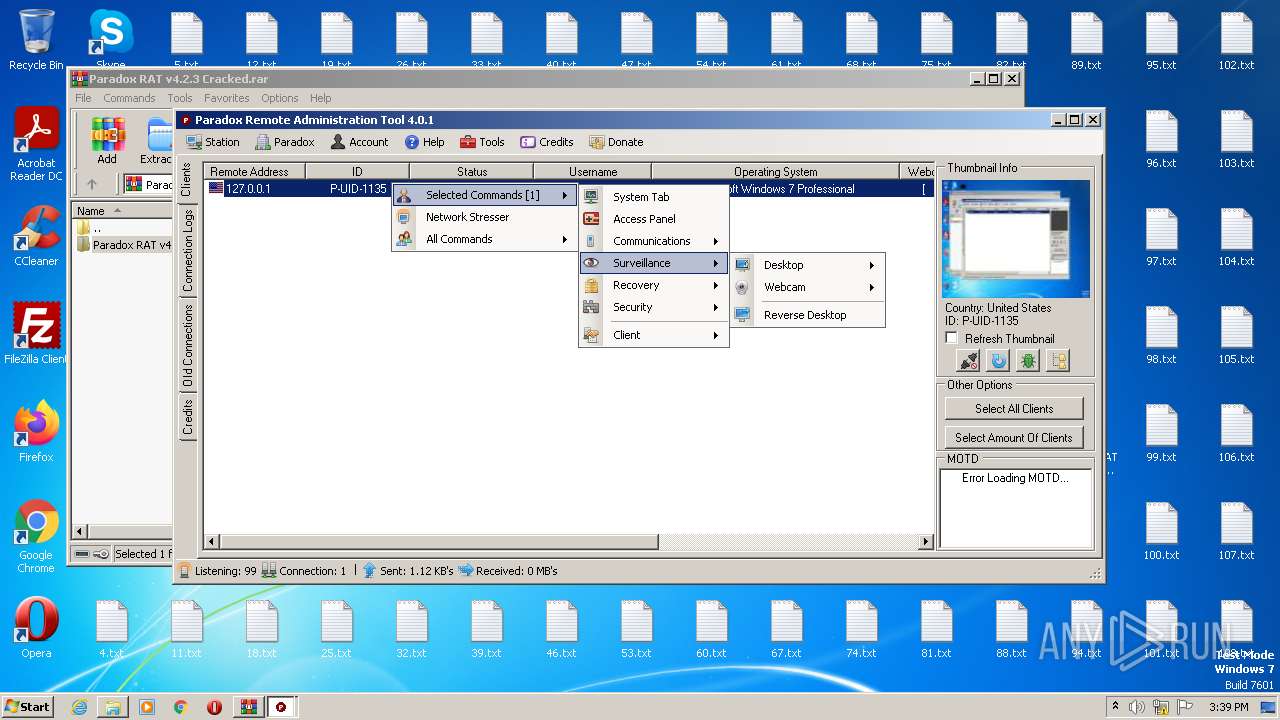Expand the Recovery submenu
The image size is (1280, 720).
(x=653, y=285)
